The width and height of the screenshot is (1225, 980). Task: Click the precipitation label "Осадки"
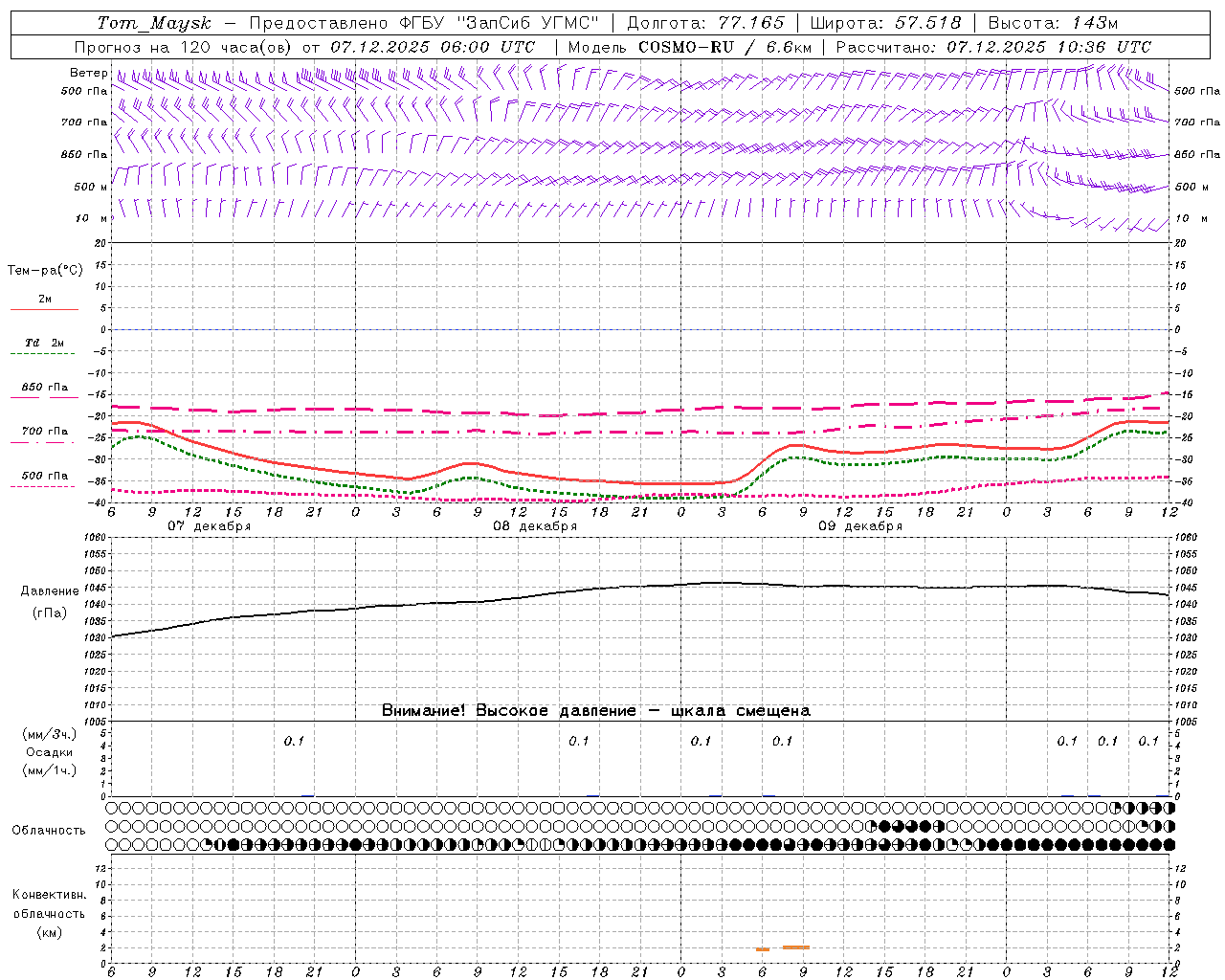(50, 752)
